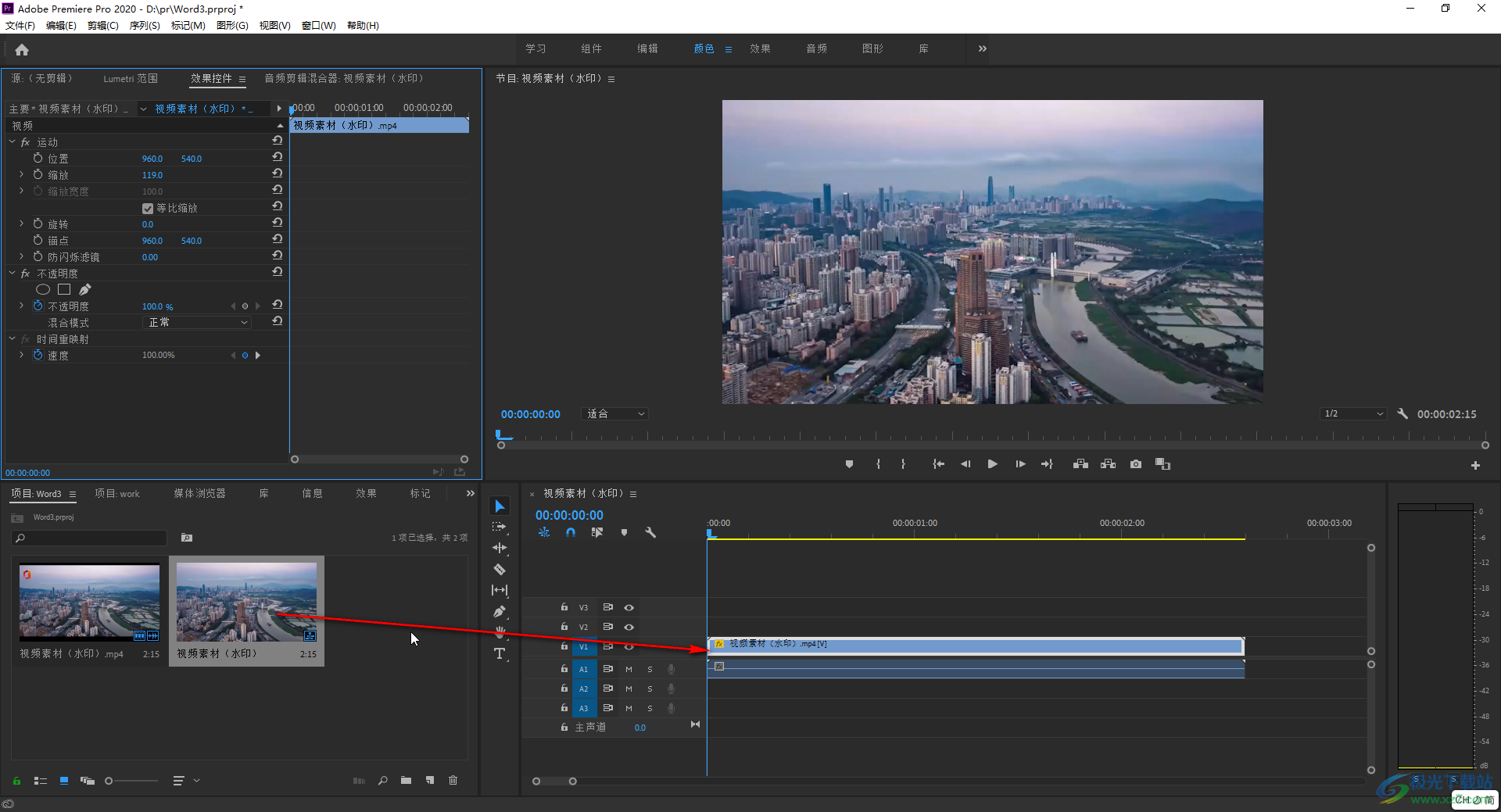The image size is (1501, 812).
Task: Open the File menu
Action: coord(20,26)
